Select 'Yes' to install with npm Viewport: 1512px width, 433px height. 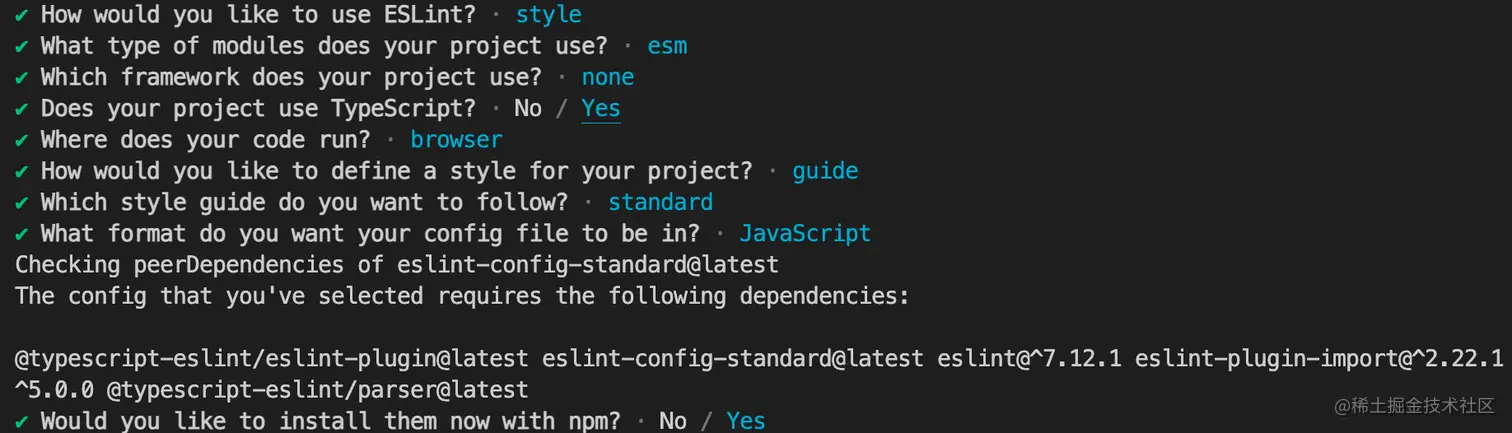(746, 420)
